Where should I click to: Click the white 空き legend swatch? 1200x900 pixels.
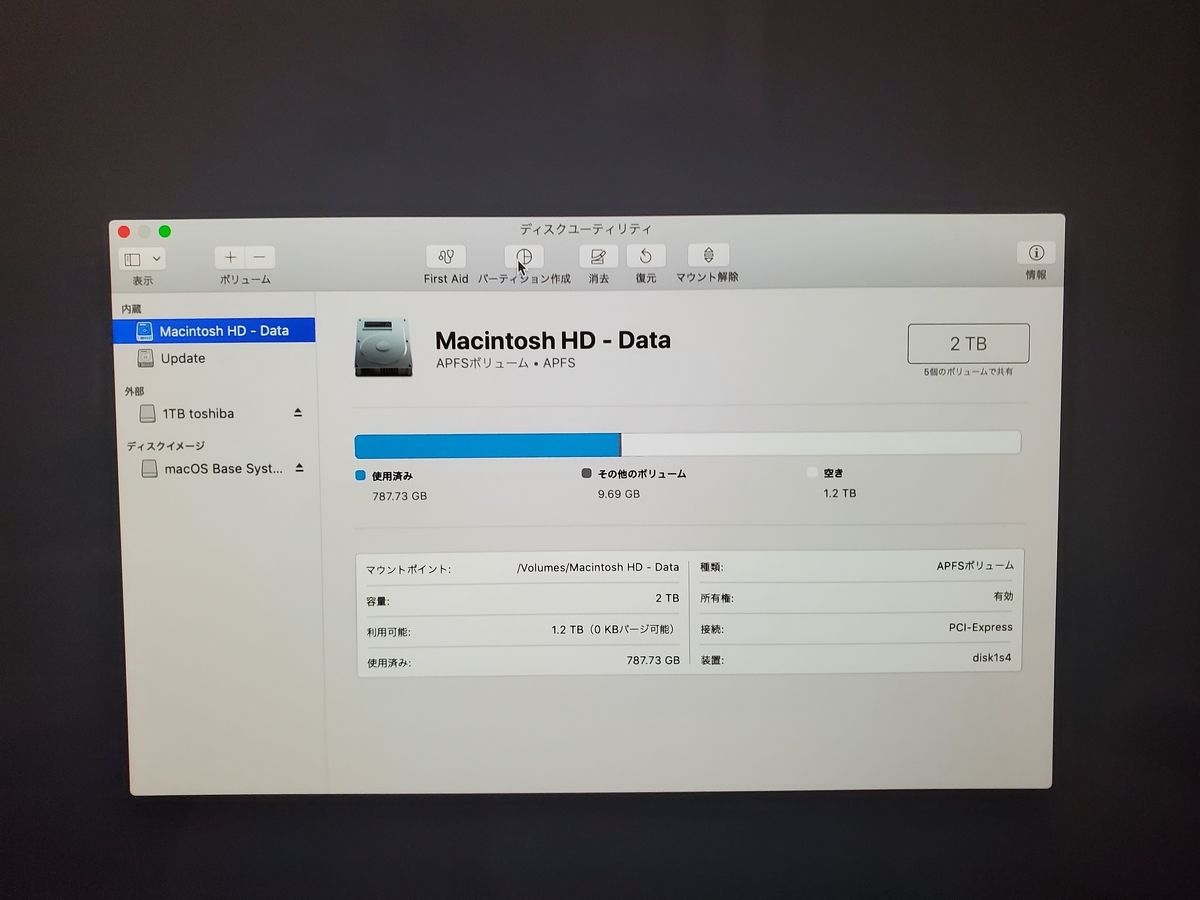(812, 472)
